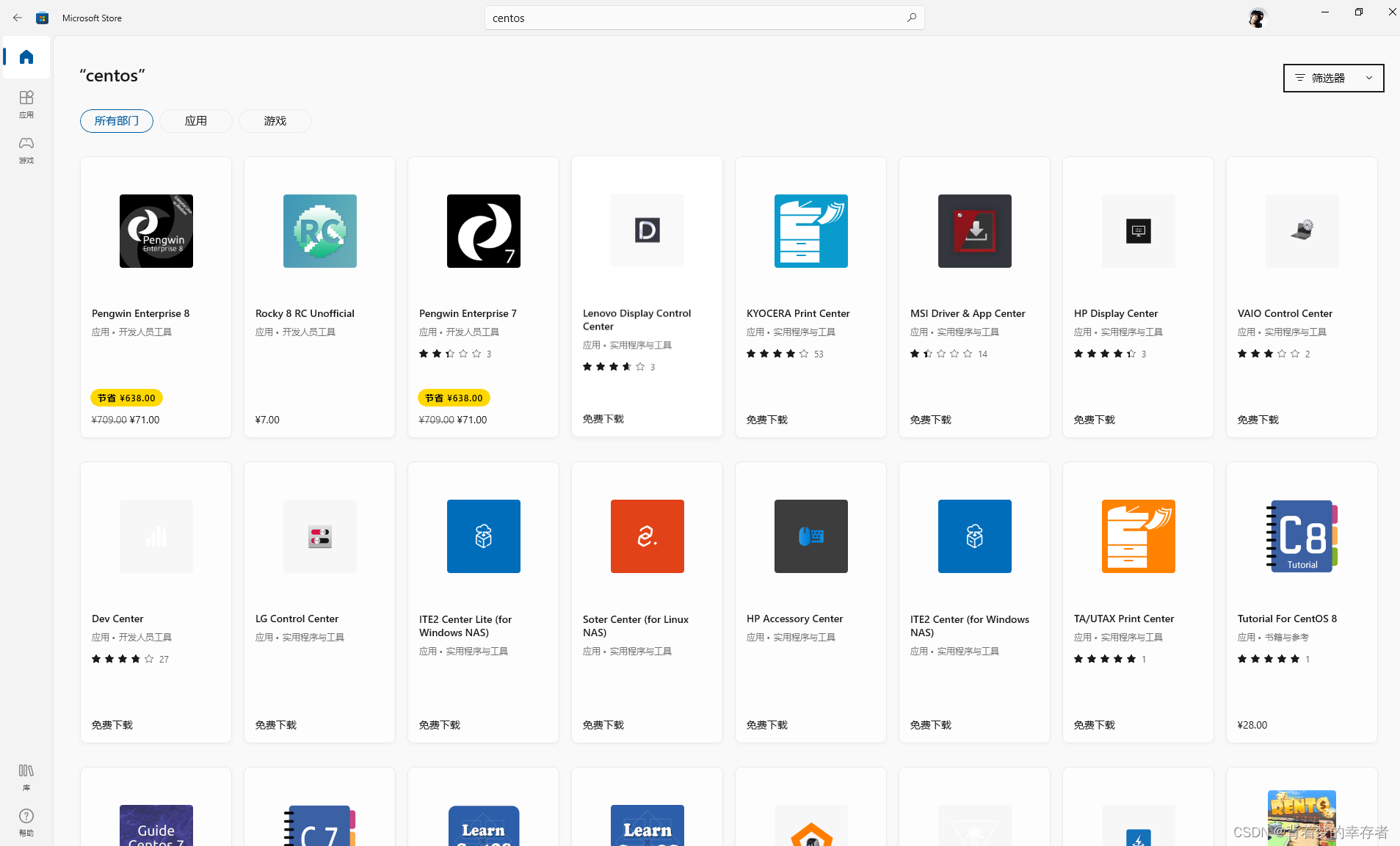Click 节省 ¥638.00 badge on Pengwin 7
Viewport: 1400px width, 846px height.
[454, 398]
